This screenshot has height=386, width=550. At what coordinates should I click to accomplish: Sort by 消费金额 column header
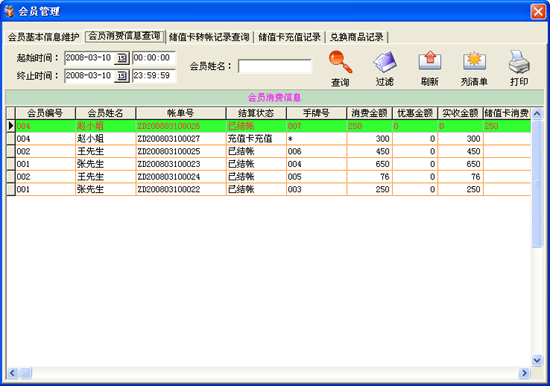369,113
